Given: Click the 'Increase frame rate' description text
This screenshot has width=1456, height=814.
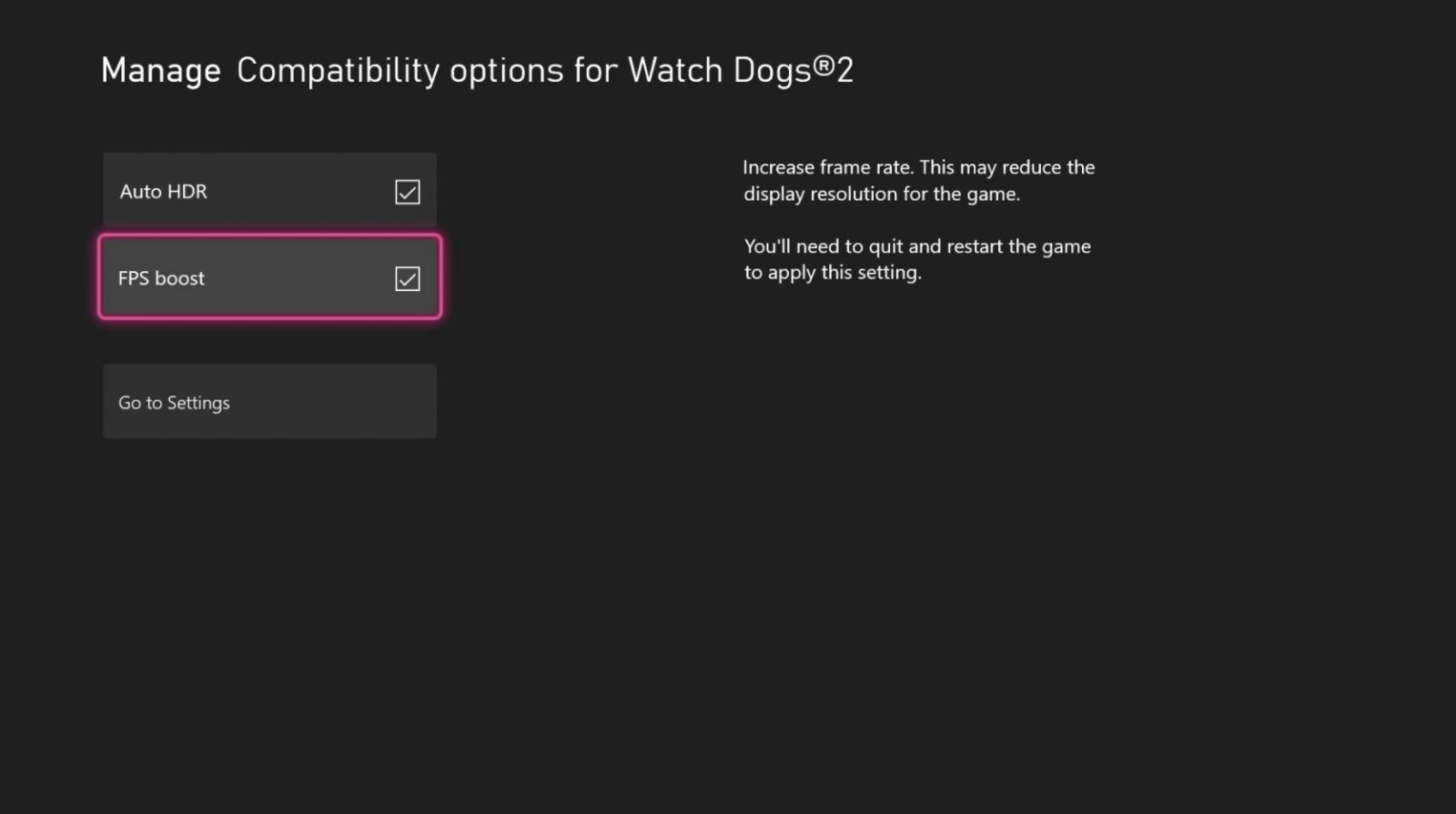Looking at the screenshot, I should click(x=919, y=180).
